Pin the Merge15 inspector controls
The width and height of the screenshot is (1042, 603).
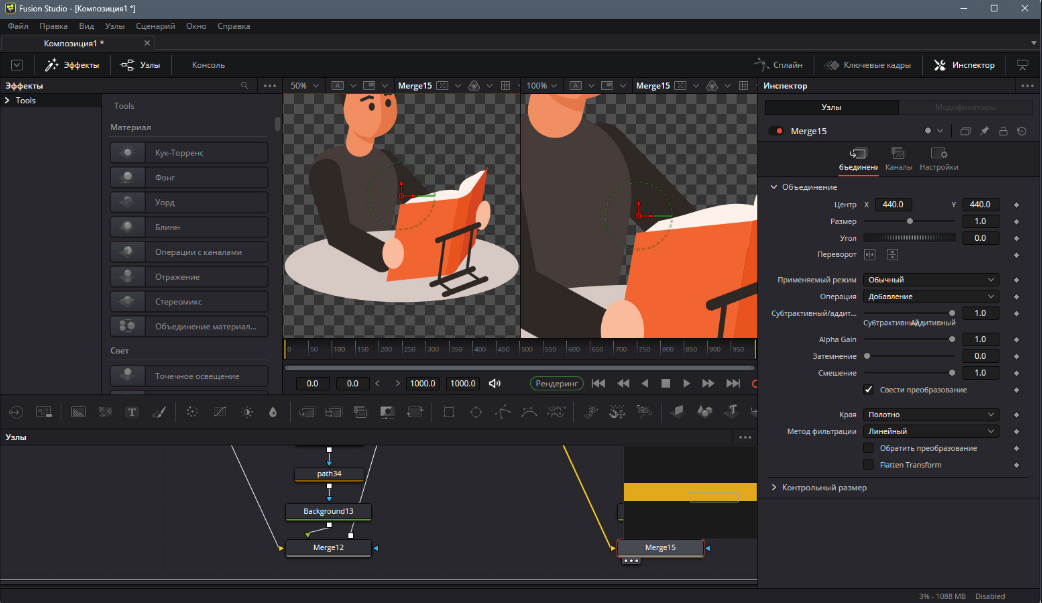pos(984,131)
